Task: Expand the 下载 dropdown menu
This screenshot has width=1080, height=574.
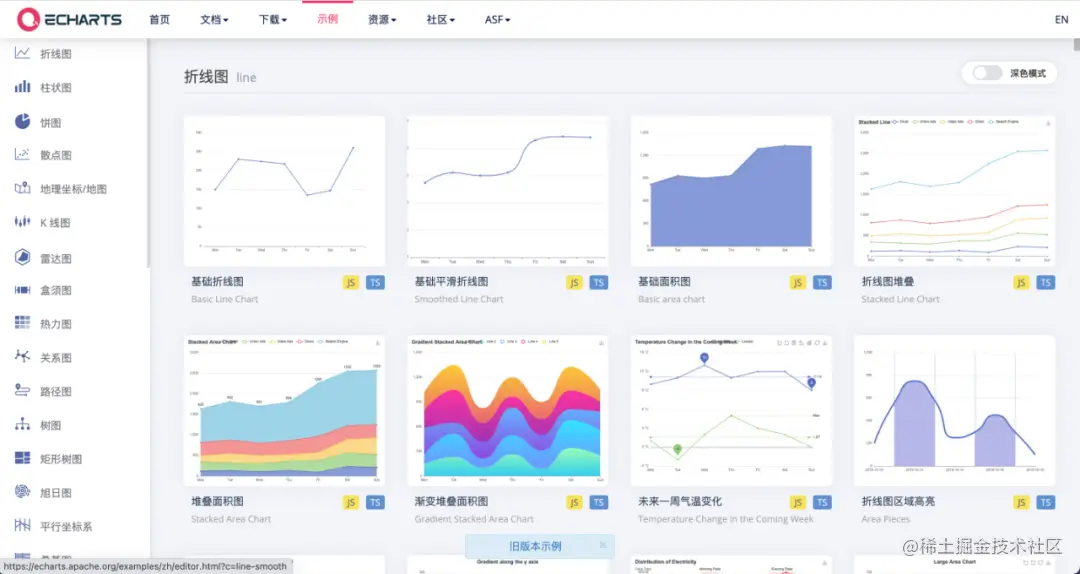Action: pyautogui.click(x=273, y=20)
